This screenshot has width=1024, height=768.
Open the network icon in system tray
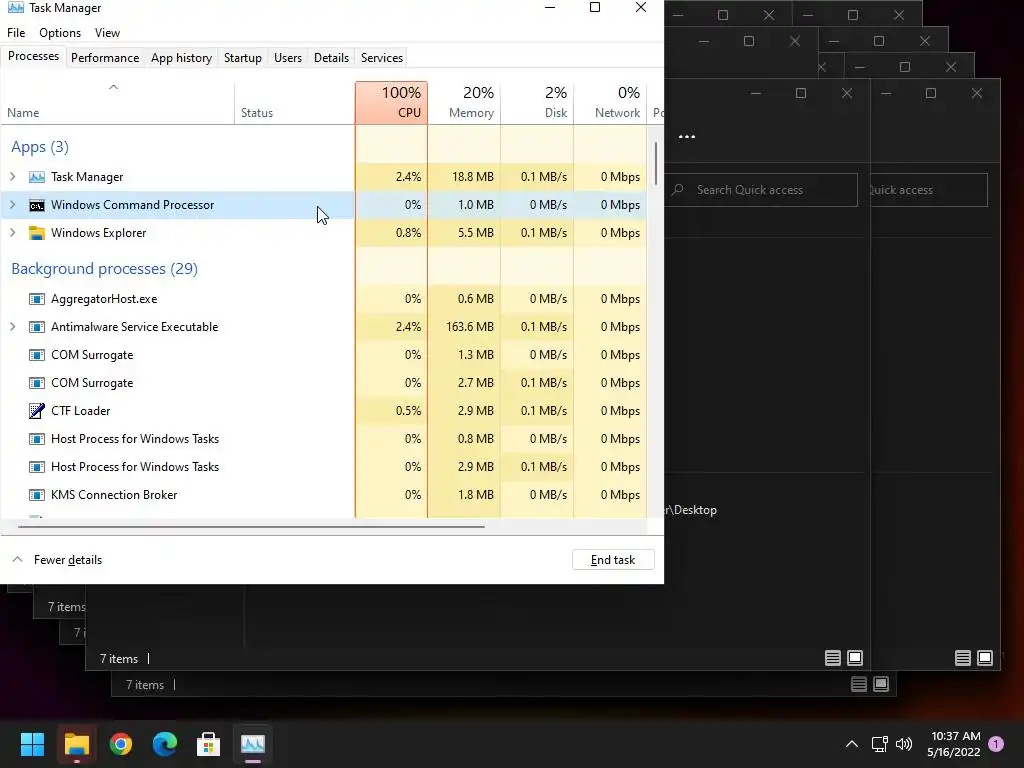coord(879,744)
